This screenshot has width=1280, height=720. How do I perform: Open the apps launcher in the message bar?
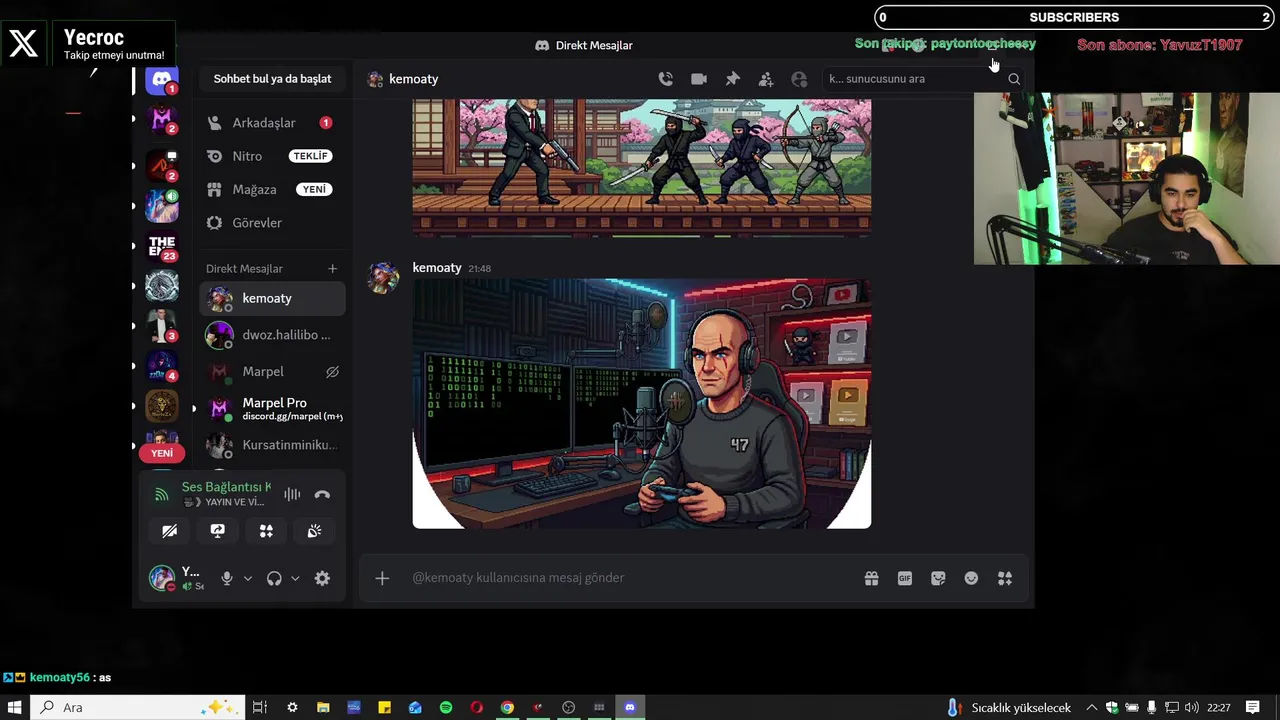point(1005,578)
